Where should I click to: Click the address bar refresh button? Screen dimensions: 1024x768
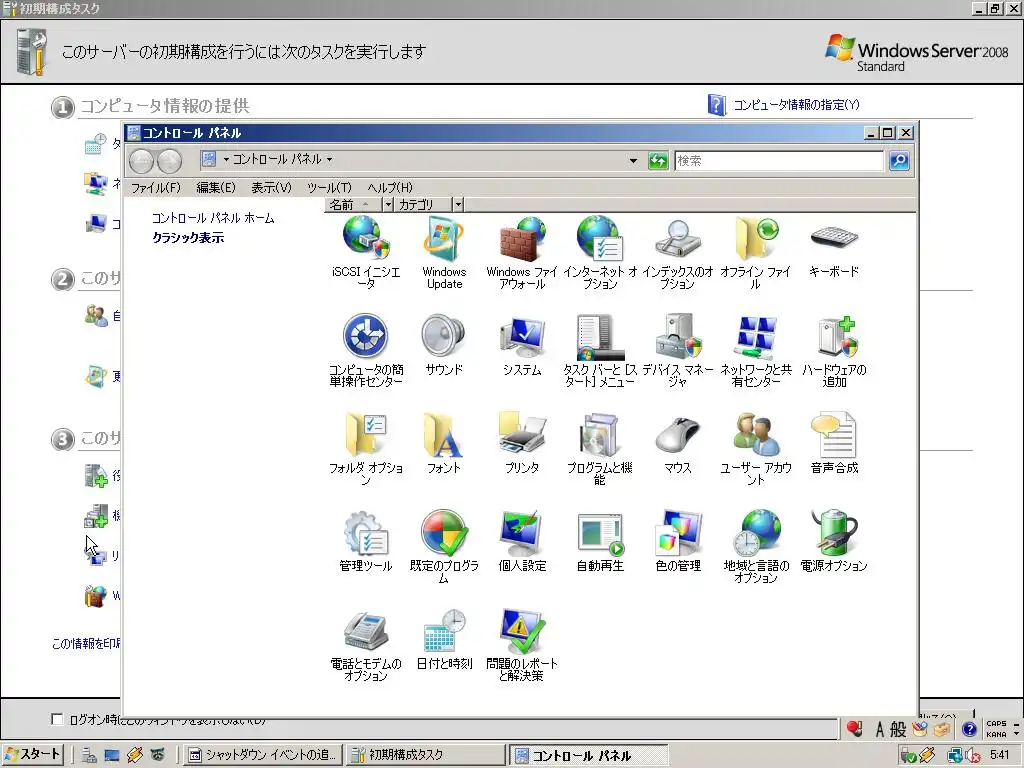point(658,160)
